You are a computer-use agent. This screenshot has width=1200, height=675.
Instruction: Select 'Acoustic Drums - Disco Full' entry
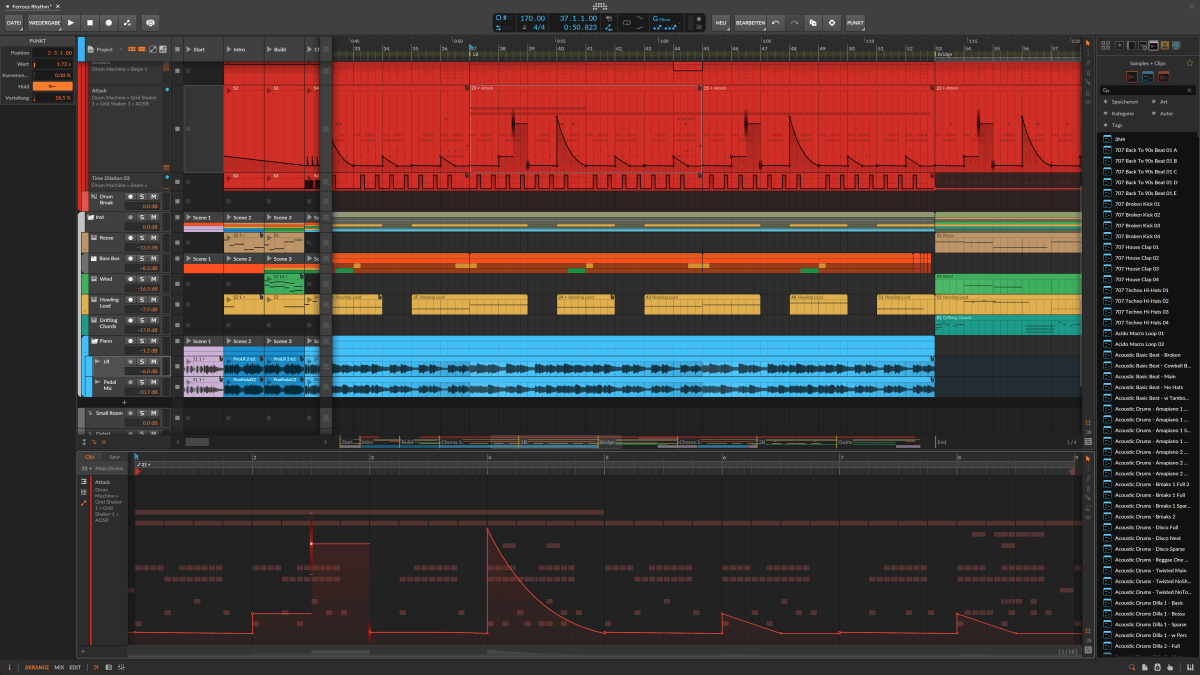tap(1147, 527)
